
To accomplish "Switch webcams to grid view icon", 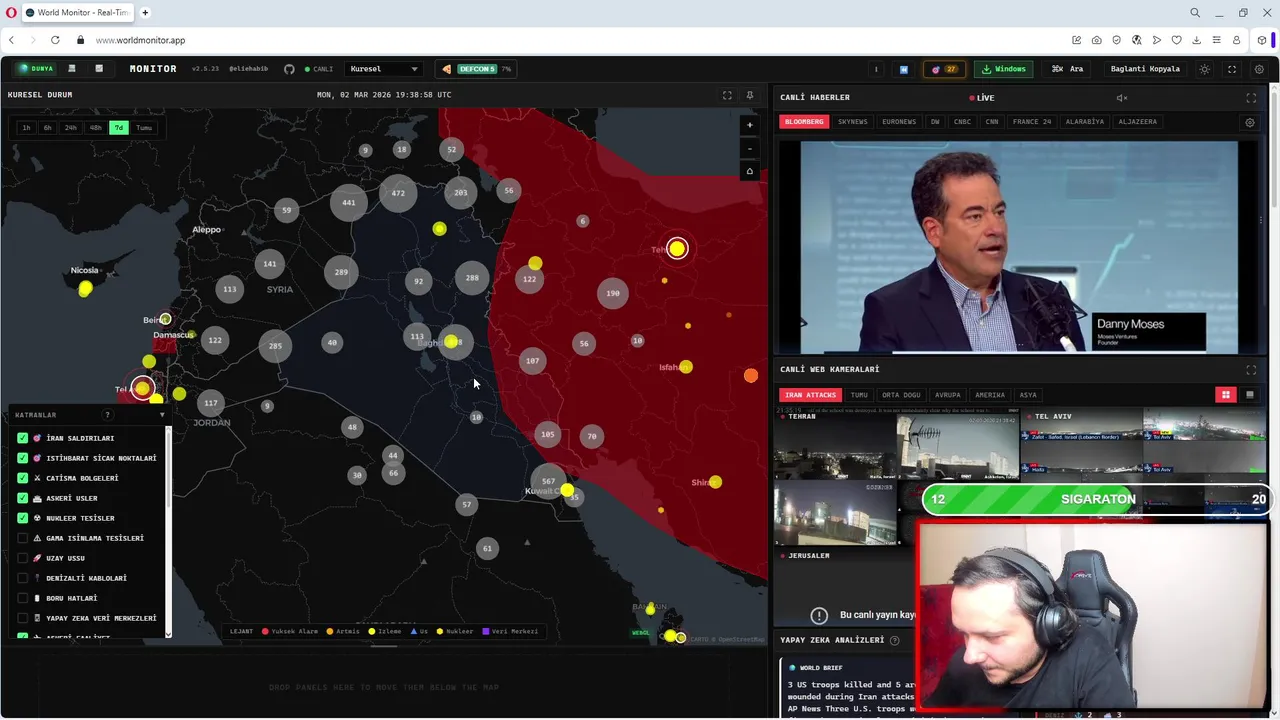I will point(1226,395).
